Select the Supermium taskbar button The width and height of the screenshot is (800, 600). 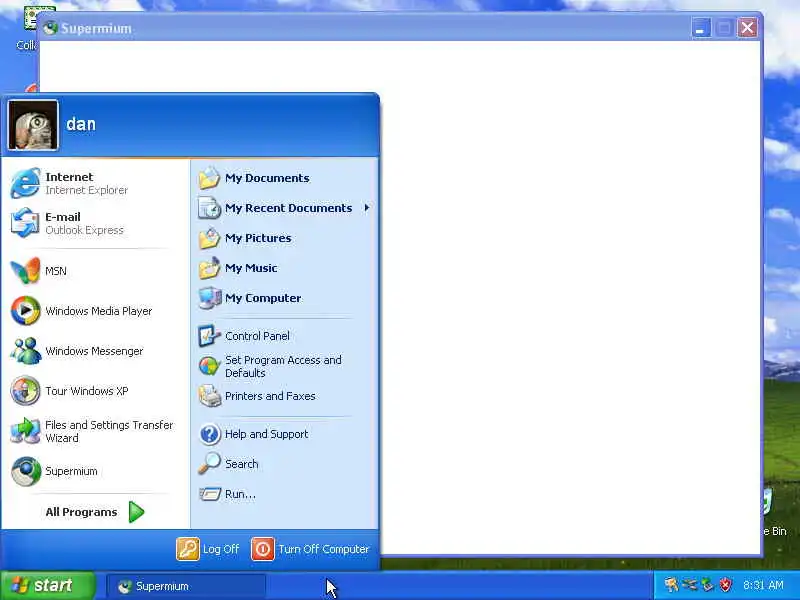tap(186, 586)
